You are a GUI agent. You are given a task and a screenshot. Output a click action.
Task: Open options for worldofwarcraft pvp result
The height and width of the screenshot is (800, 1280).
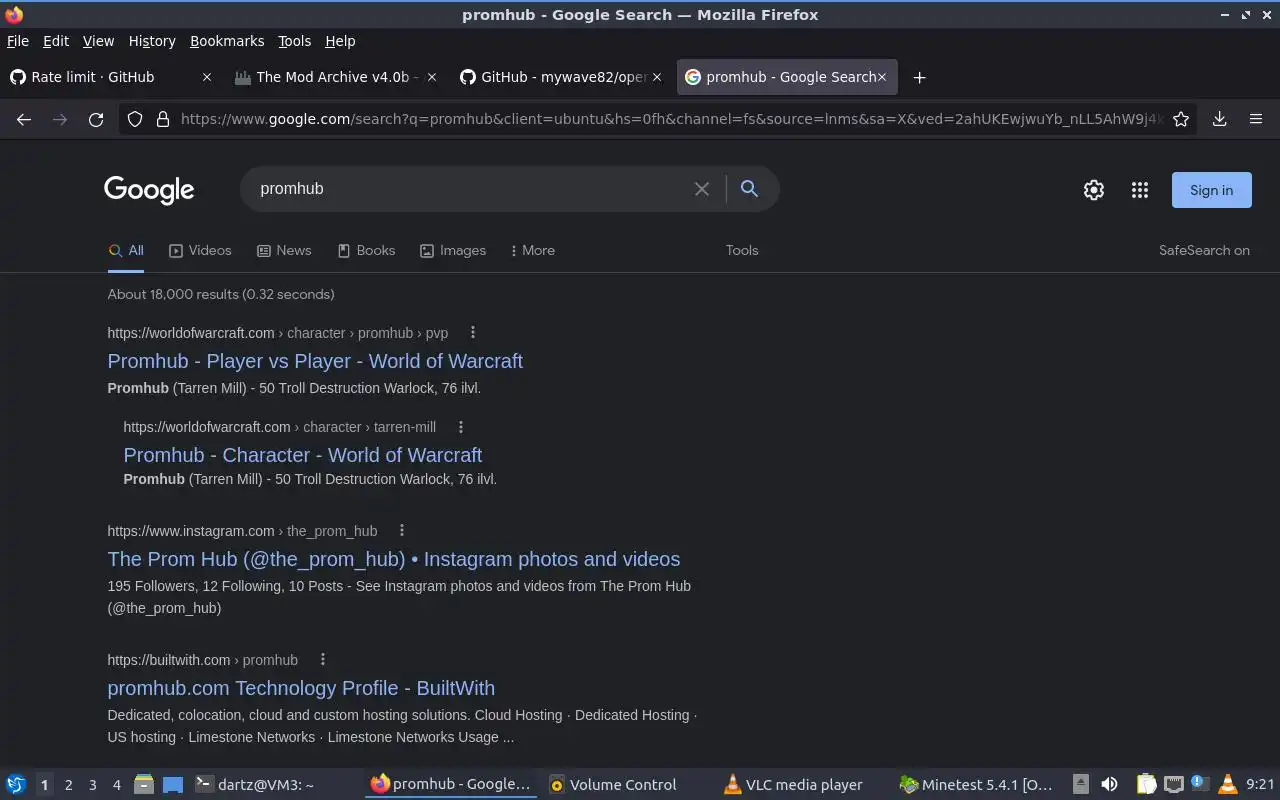(473, 333)
